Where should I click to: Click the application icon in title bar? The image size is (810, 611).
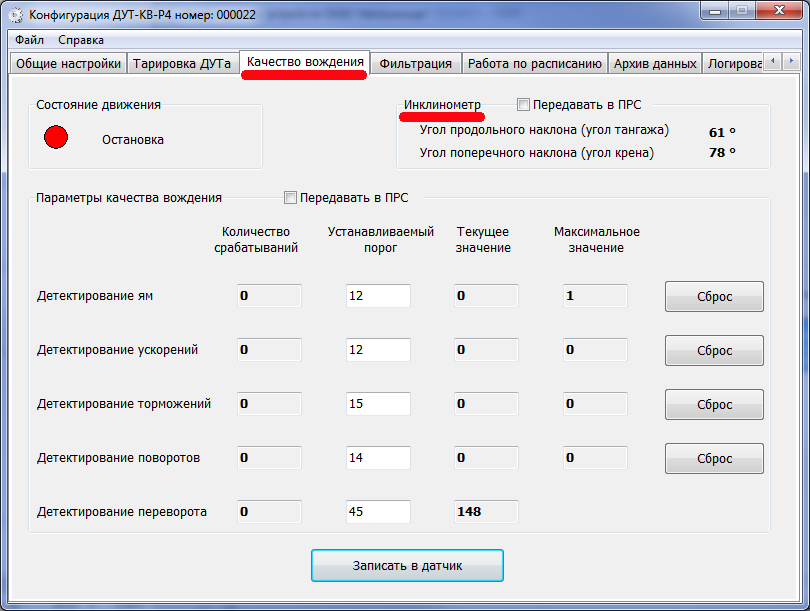(16, 15)
